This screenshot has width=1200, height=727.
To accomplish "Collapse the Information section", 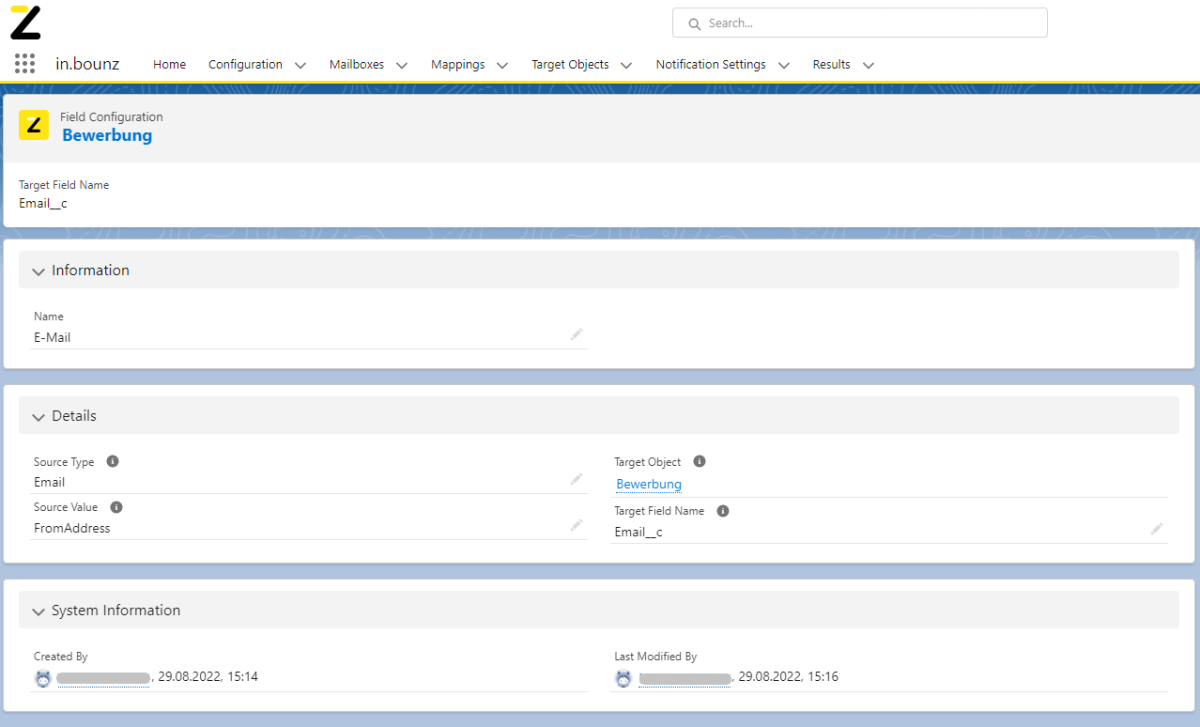I will coord(39,271).
